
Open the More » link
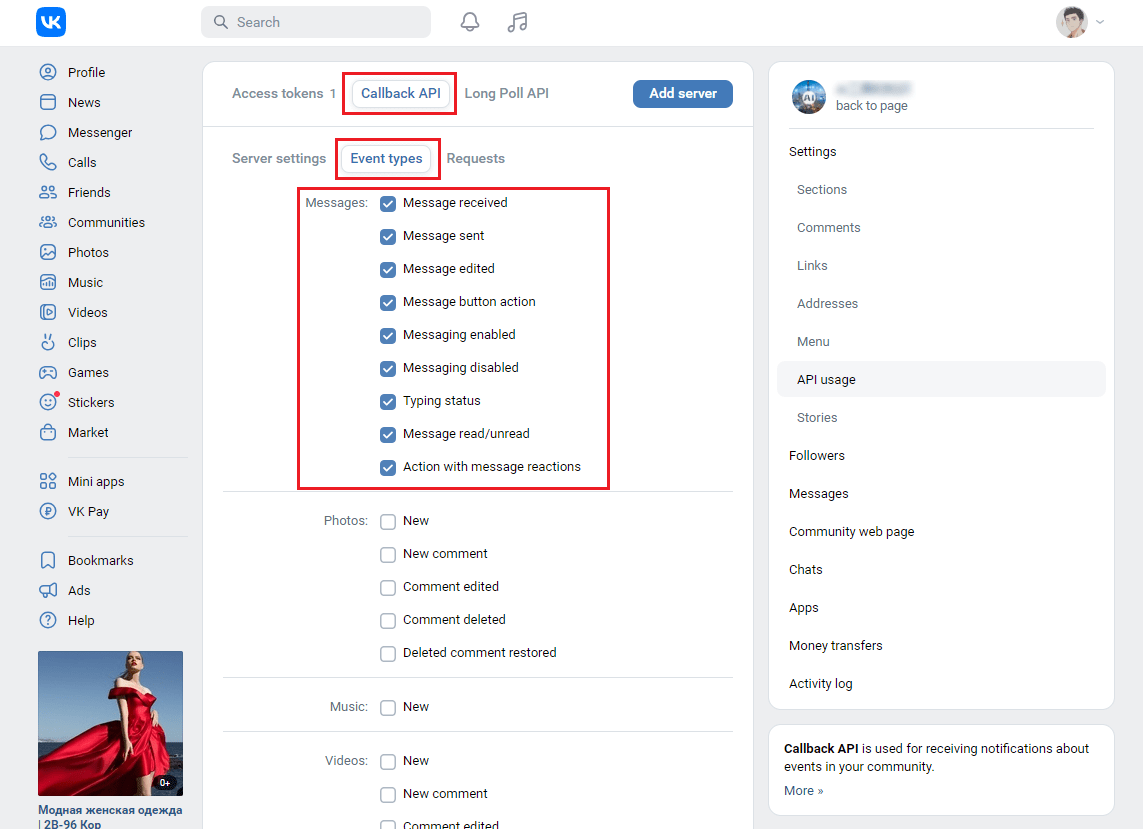point(803,790)
